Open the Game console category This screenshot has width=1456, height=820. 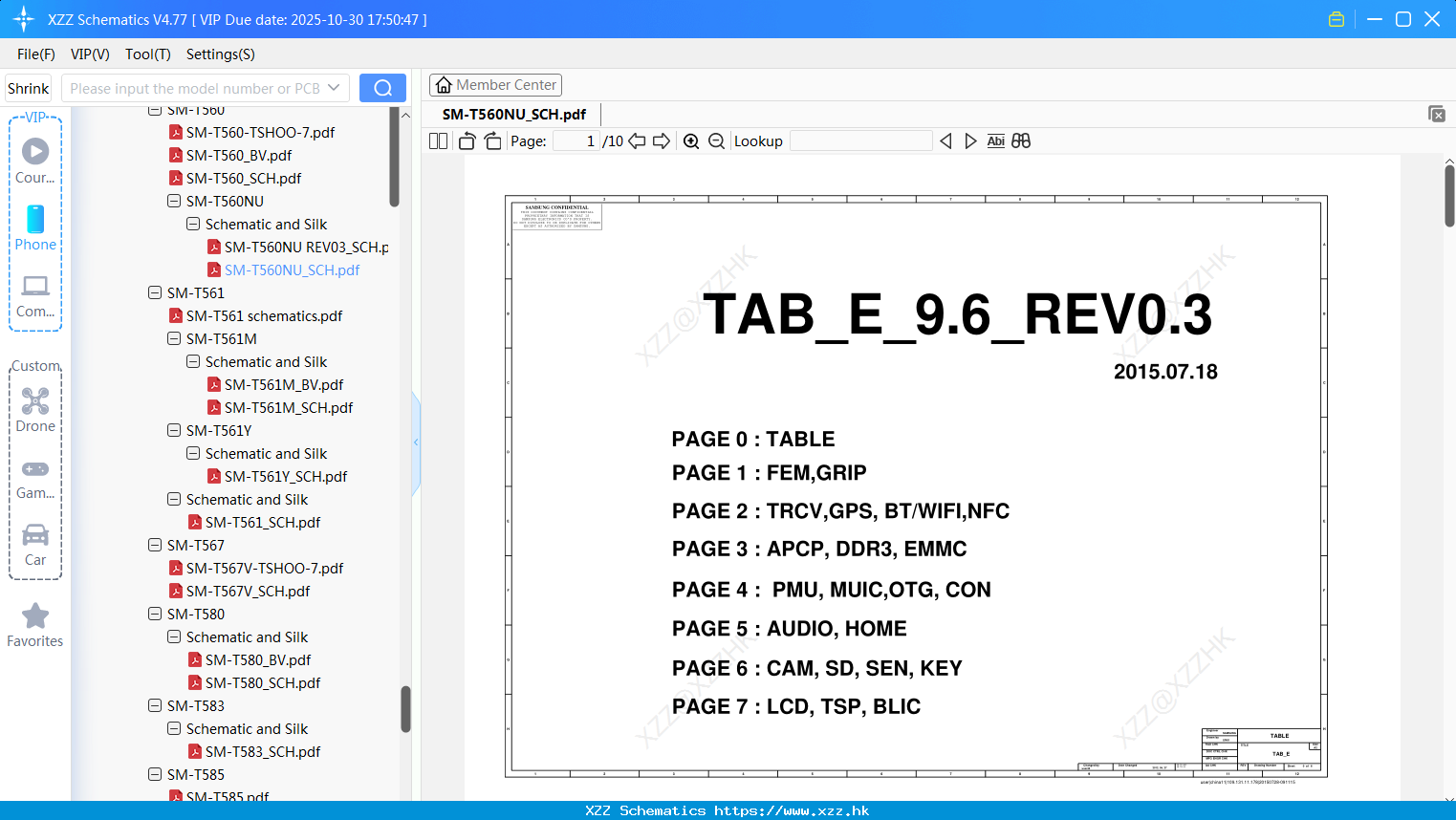click(x=35, y=479)
